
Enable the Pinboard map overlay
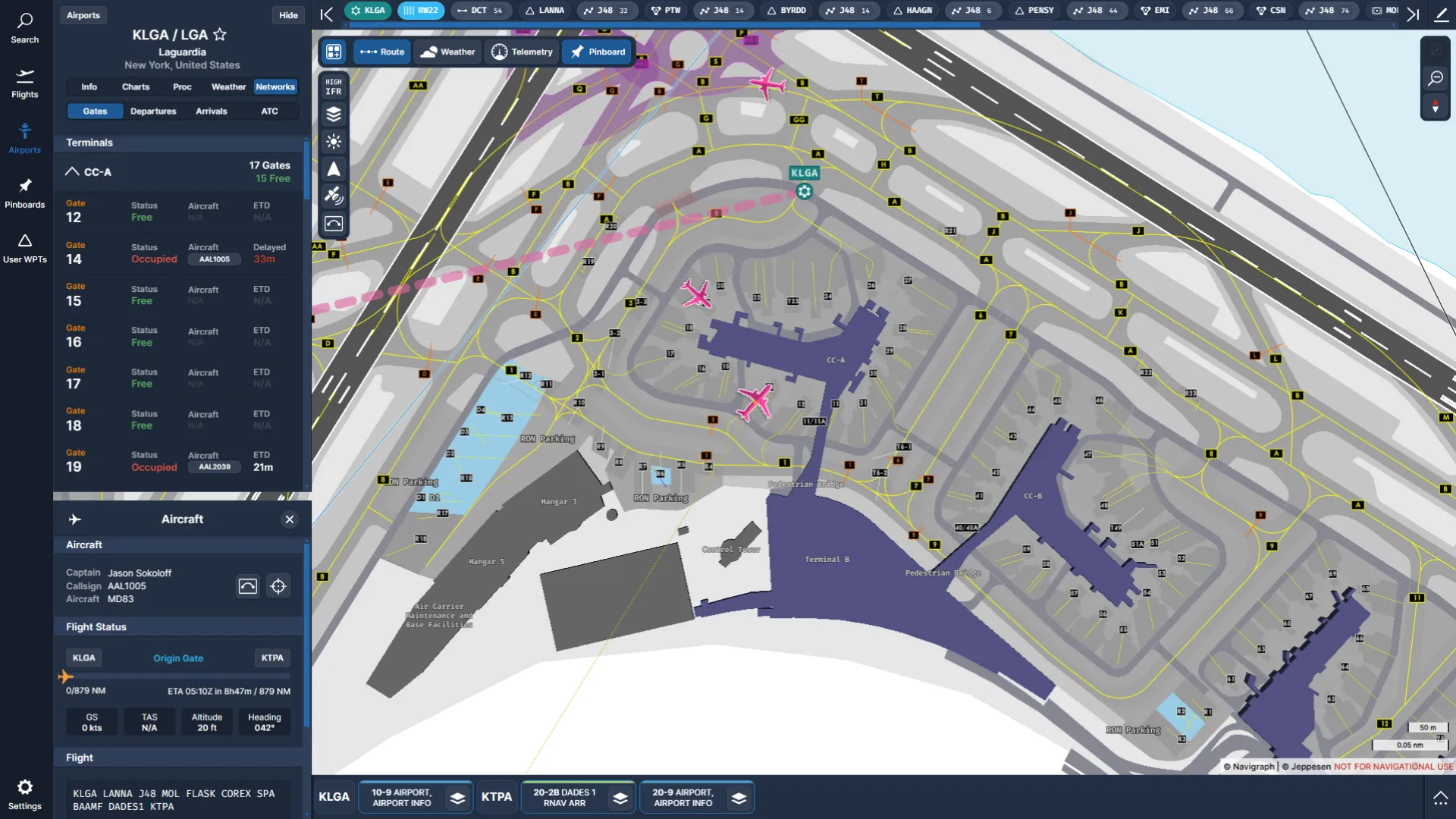click(597, 52)
